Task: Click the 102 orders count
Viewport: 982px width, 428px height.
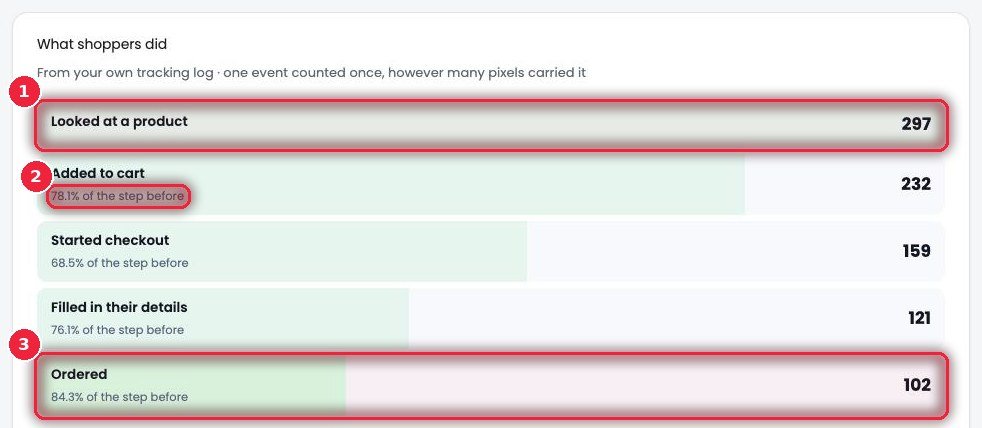Action: (917, 385)
